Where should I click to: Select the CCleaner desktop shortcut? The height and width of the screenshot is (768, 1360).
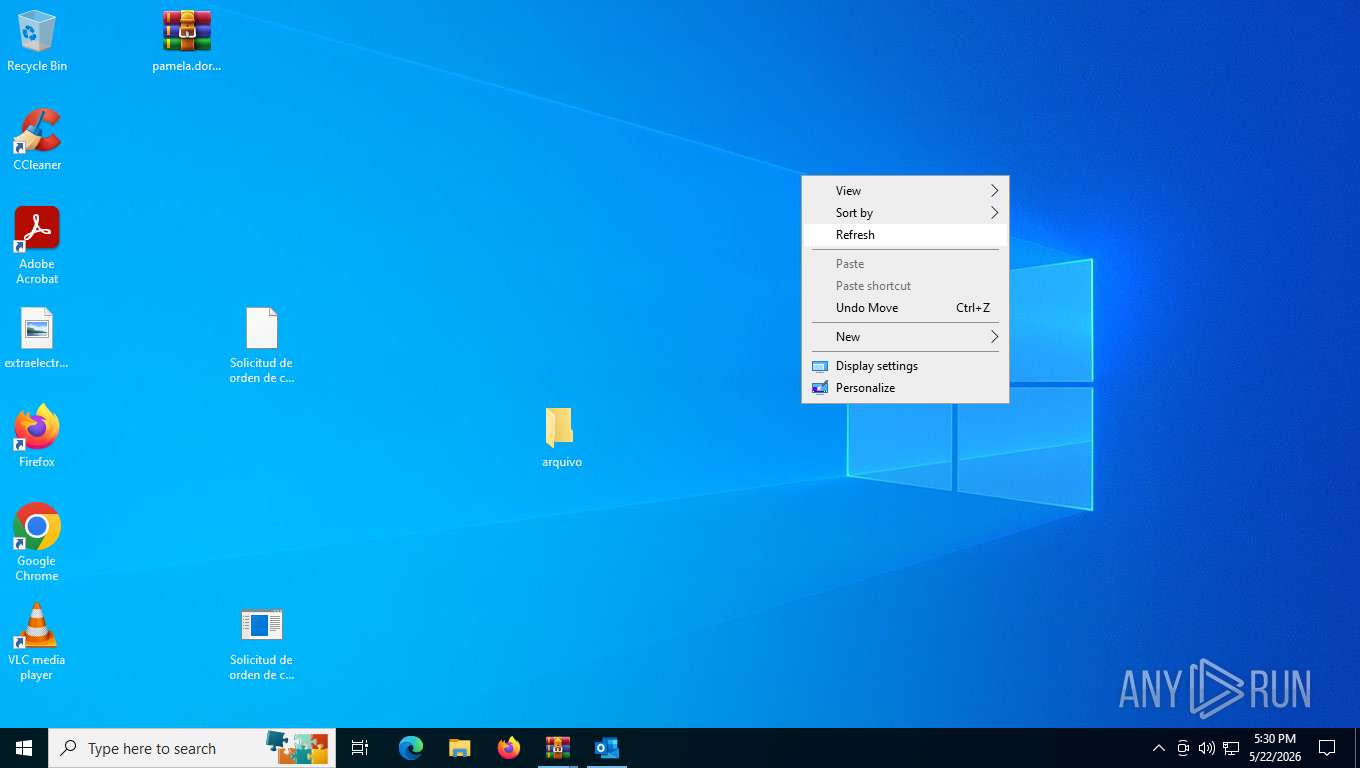[x=37, y=140]
